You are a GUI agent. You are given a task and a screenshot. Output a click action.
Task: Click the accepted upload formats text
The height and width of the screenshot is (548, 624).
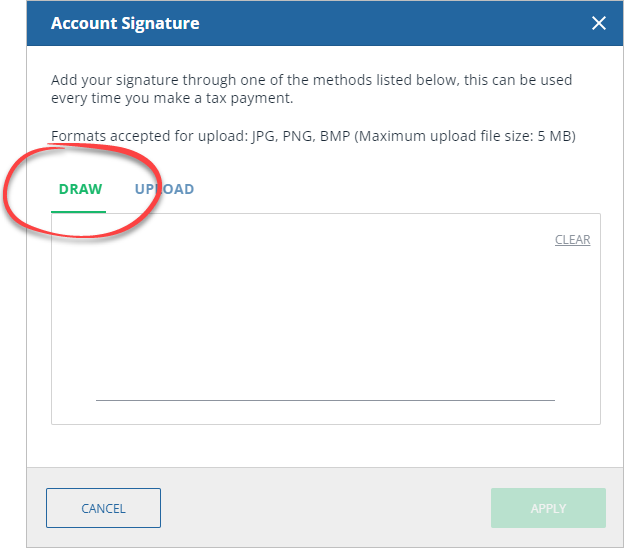313,135
